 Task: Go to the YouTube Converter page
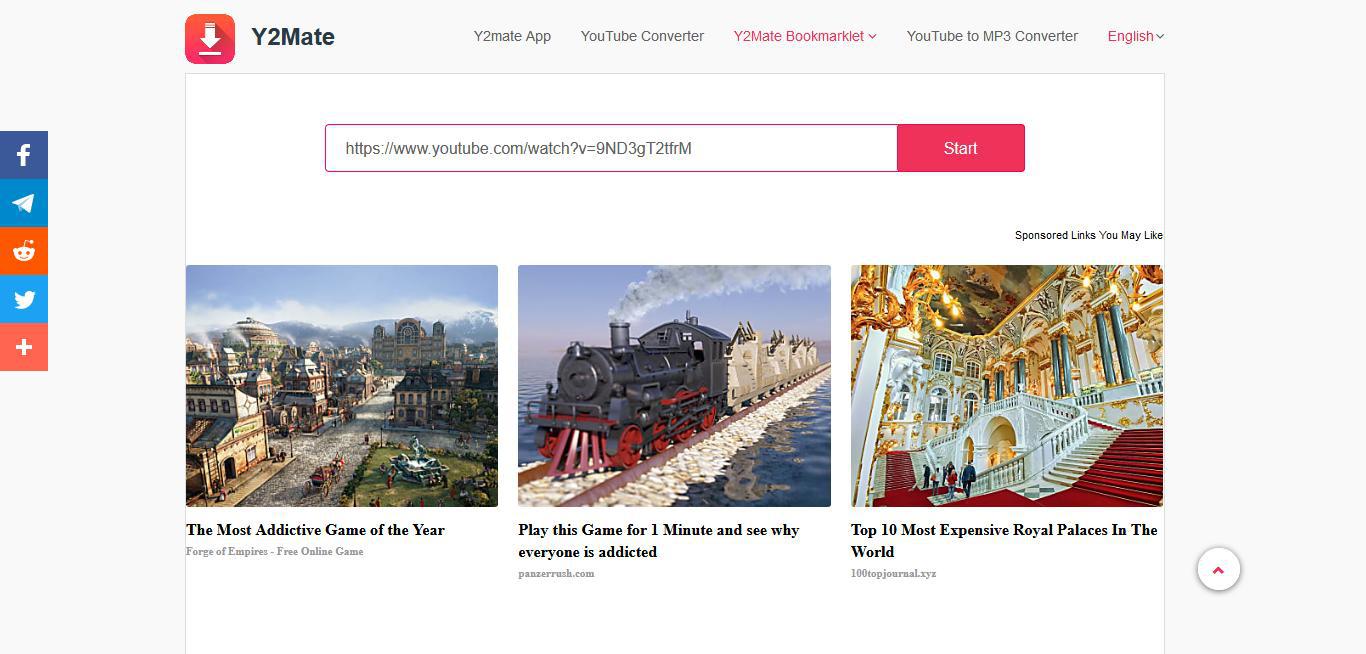click(642, 36)
